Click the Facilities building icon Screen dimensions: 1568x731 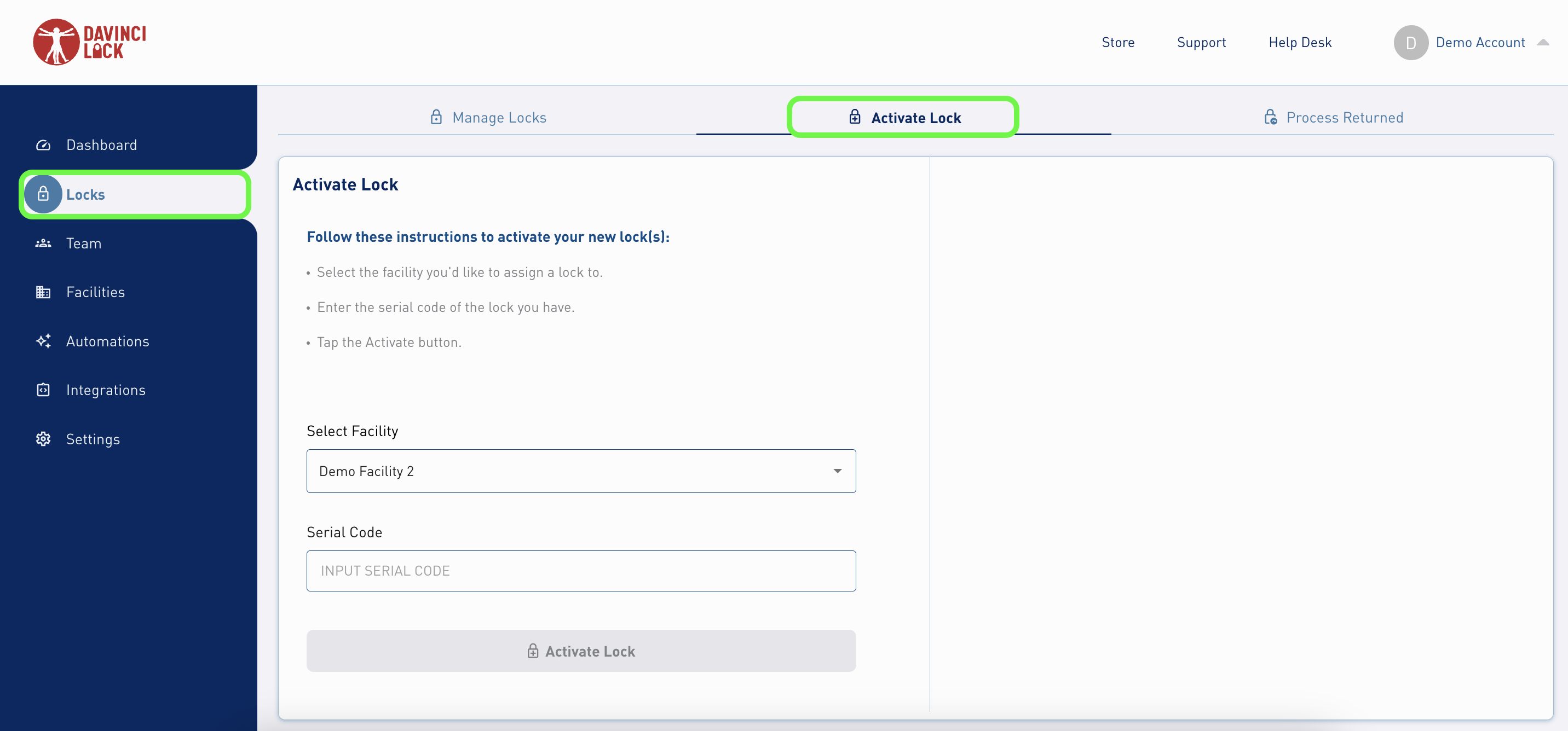[43, 292]
